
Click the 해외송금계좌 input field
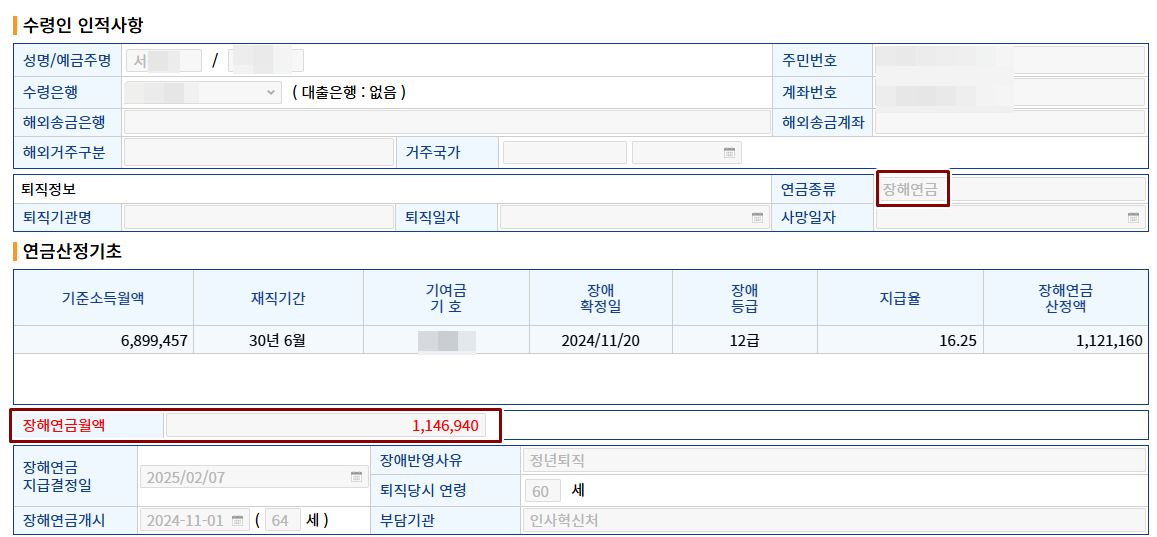click(x=1010, y=123)
